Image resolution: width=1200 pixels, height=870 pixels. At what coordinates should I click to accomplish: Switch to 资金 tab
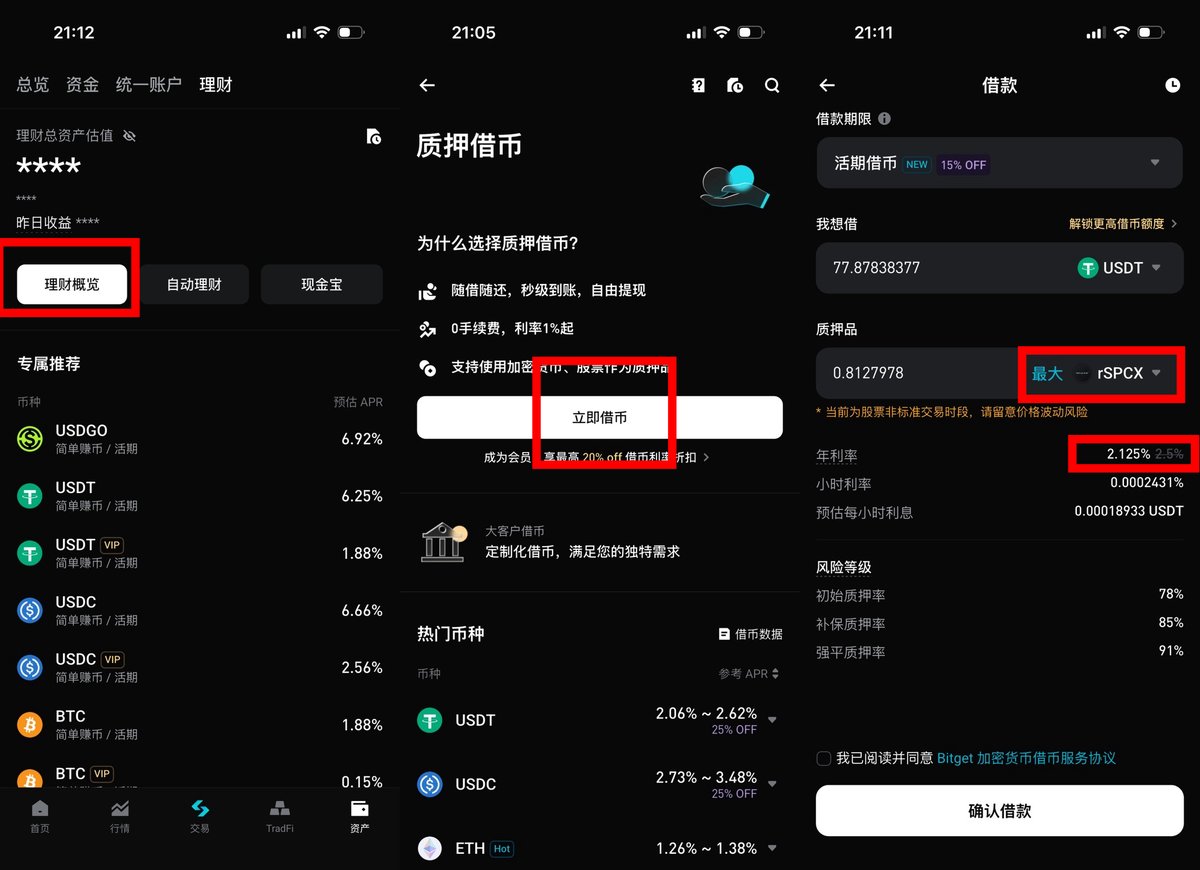[83, 85]
